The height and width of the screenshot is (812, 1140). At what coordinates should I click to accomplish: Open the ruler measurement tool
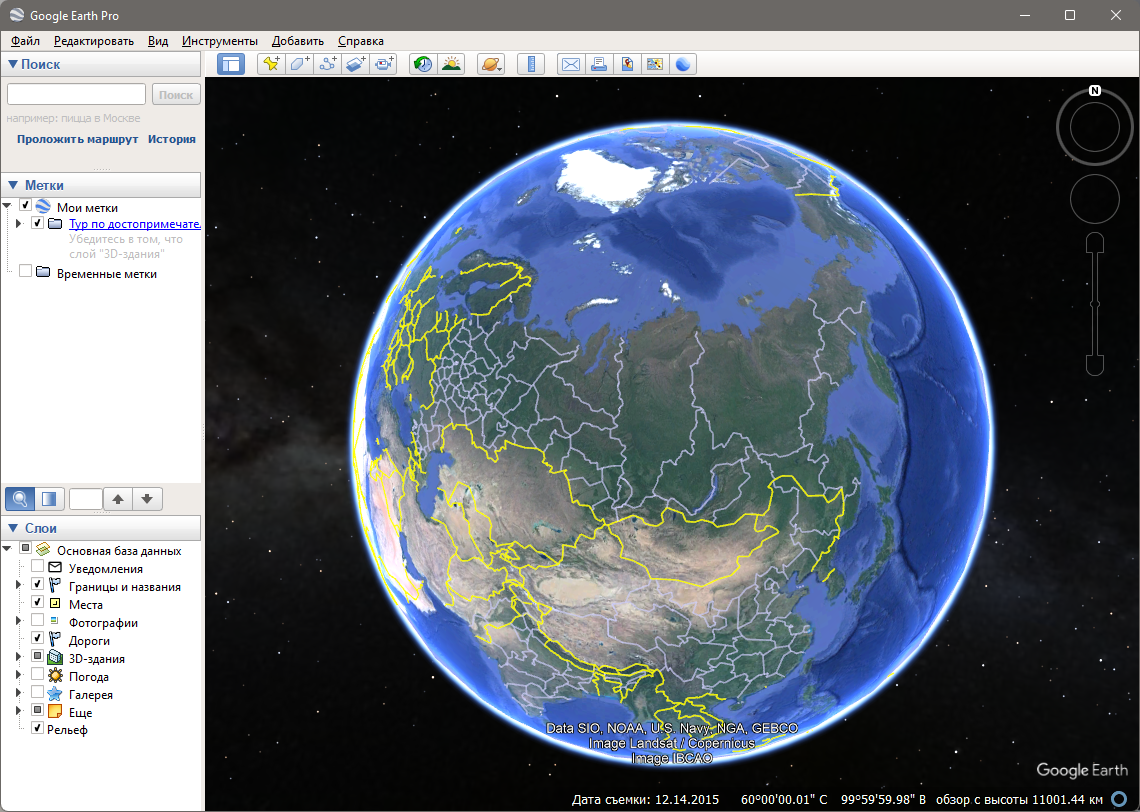(x=531, y=64)
